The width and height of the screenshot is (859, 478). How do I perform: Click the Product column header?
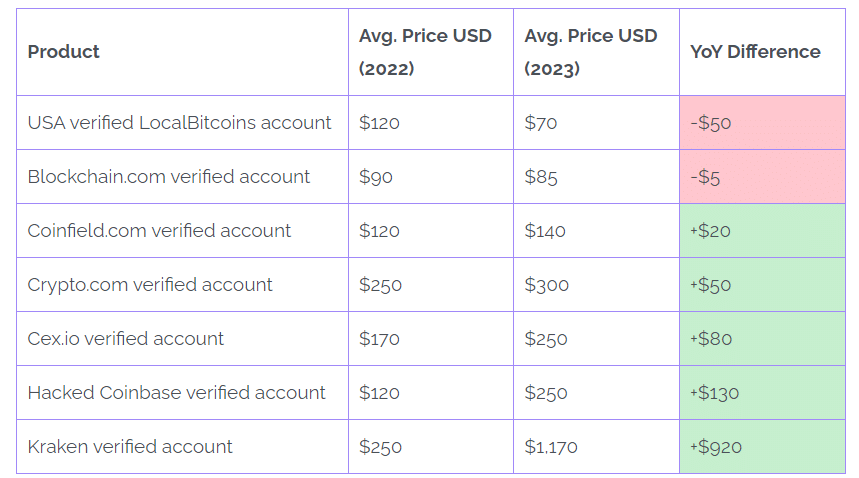point(64,52)
